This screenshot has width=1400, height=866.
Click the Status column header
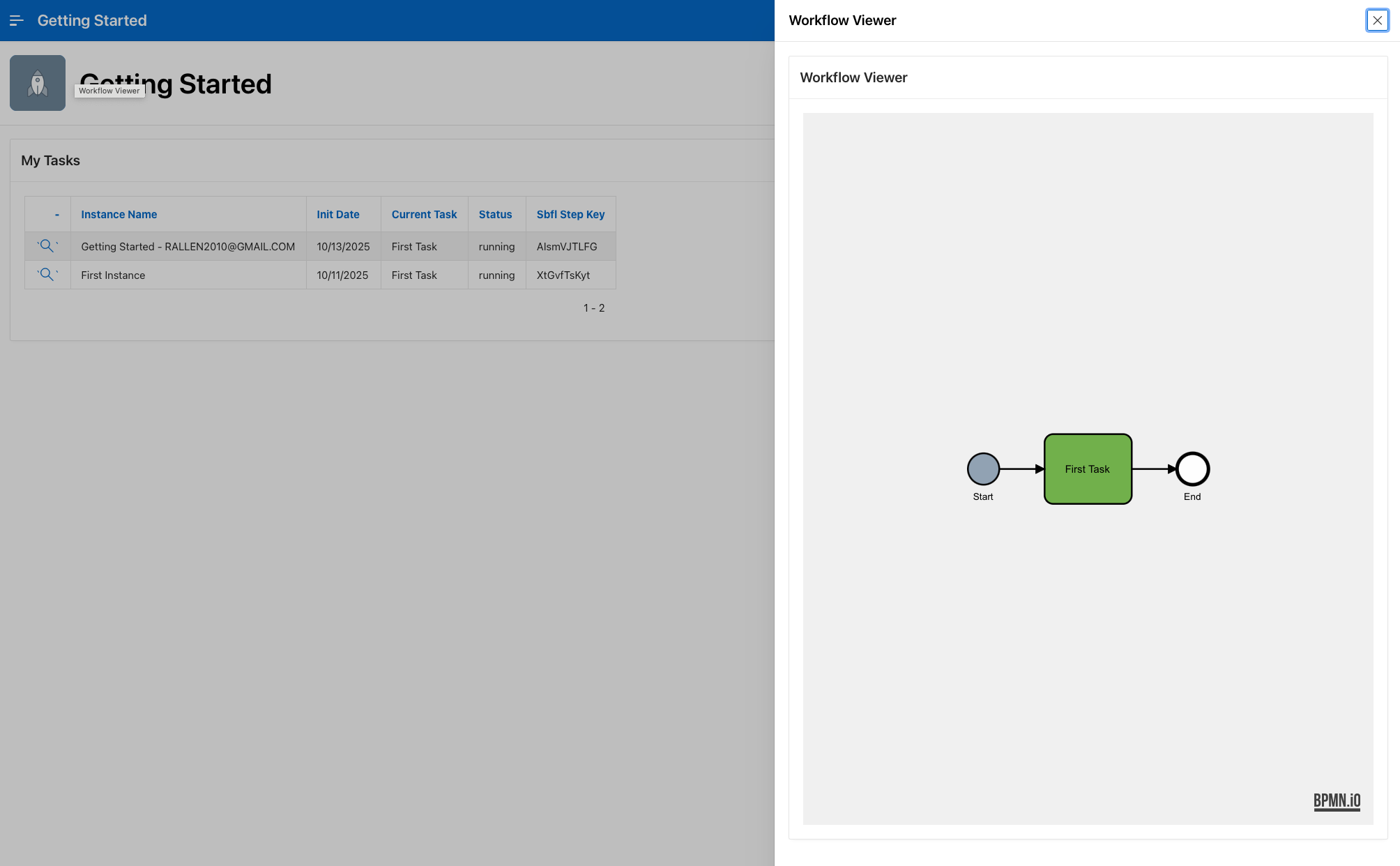[x=495, y=215]
